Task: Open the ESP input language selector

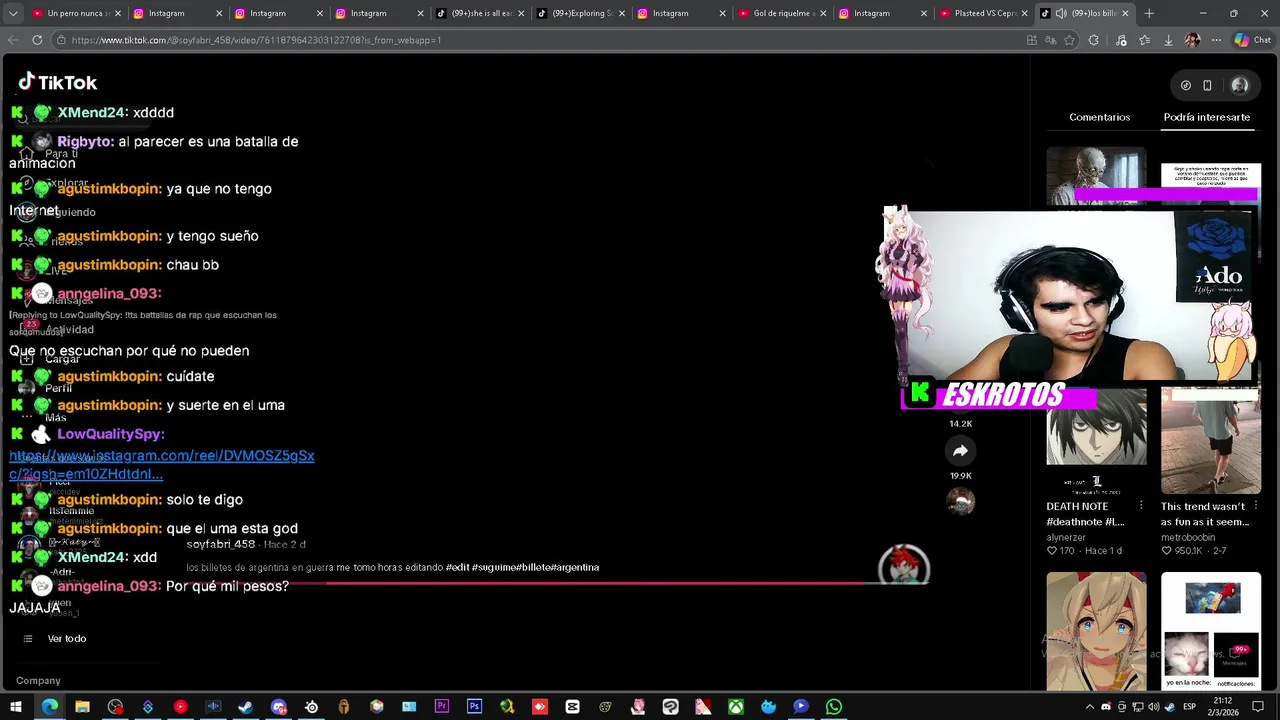Action: (x=1189, y=706)
